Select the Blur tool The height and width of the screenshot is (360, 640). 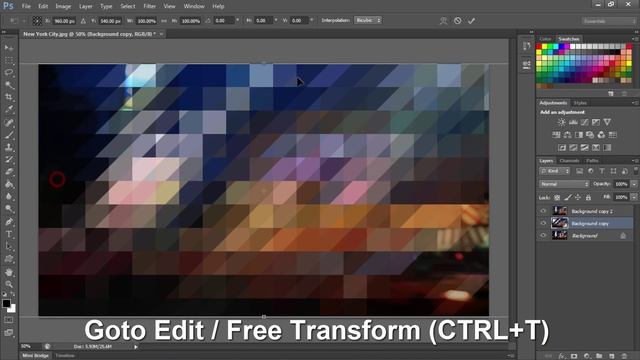click(9, 197)
